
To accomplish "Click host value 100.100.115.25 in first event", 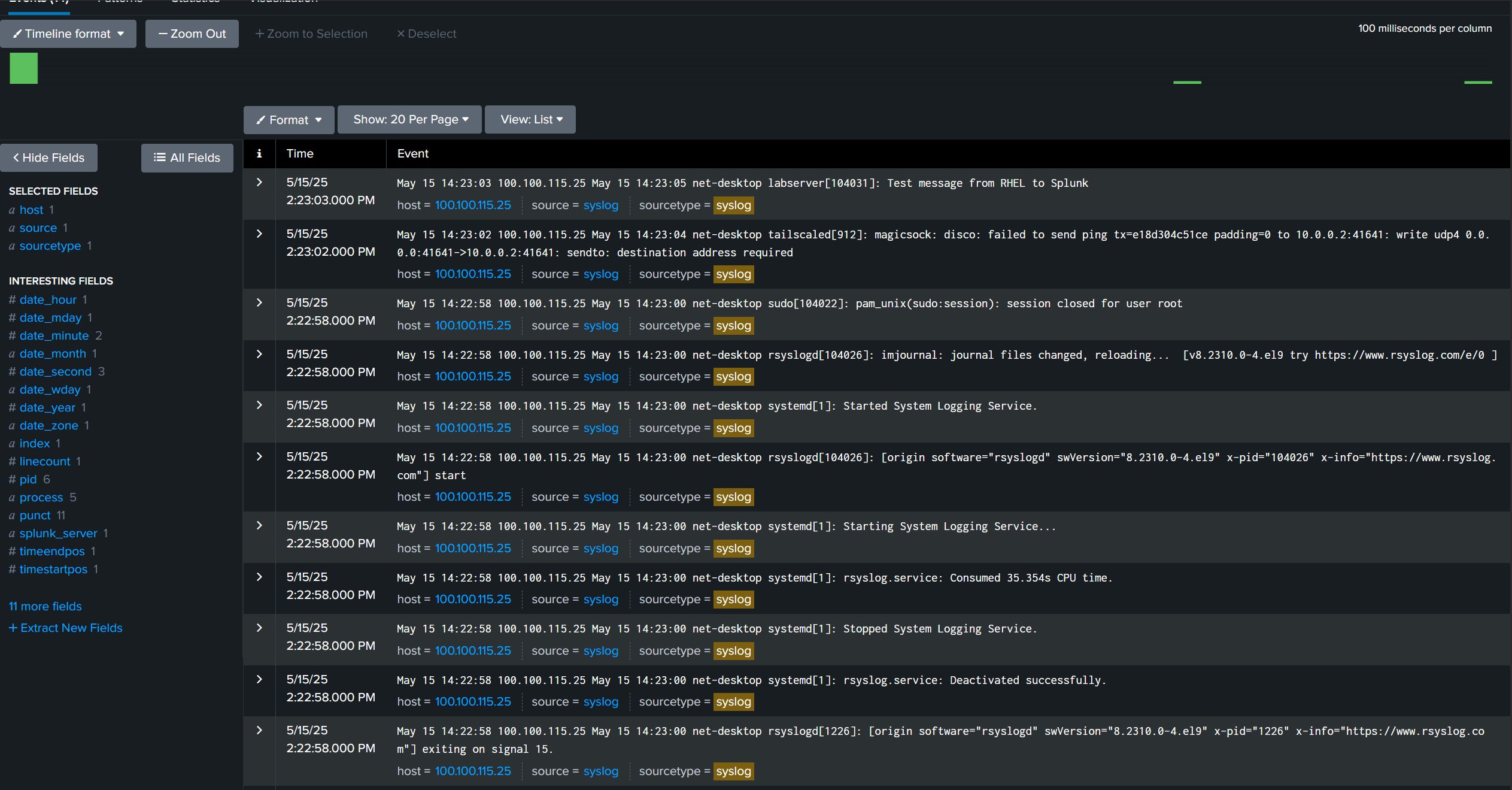I will pyautogui.click(x=473, y=205).
